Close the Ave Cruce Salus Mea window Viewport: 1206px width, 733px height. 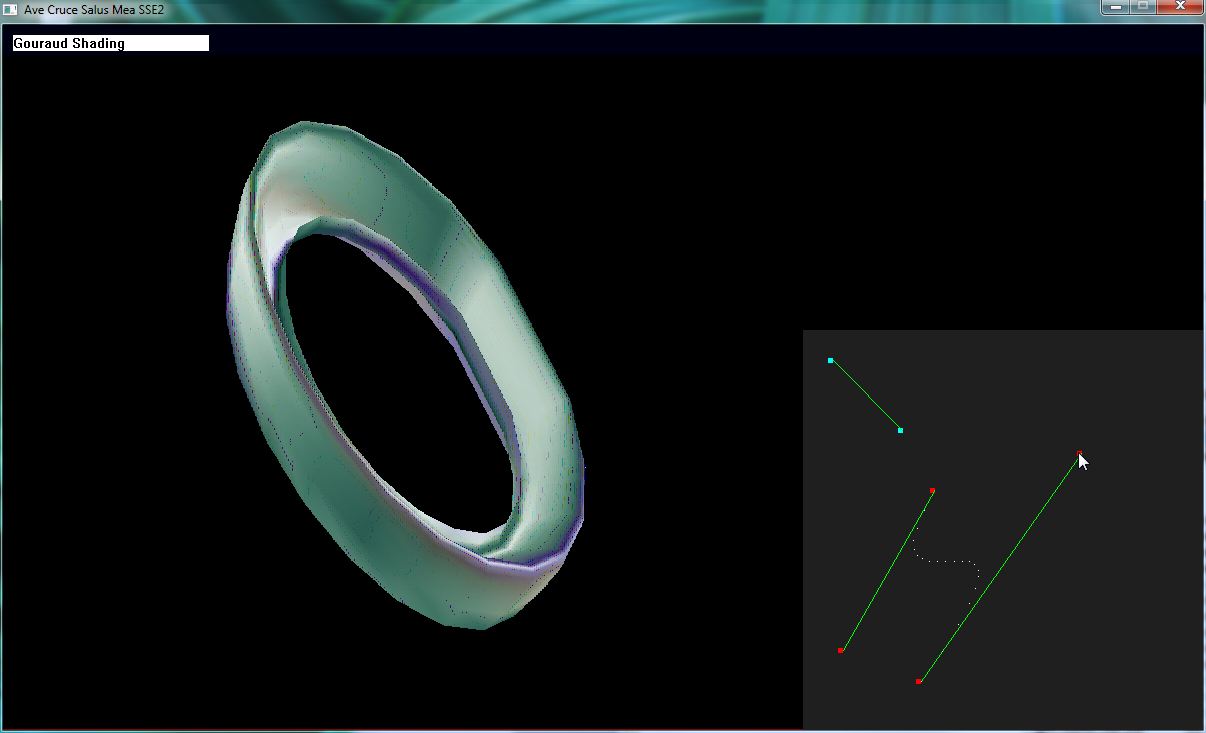(1180, 7)
